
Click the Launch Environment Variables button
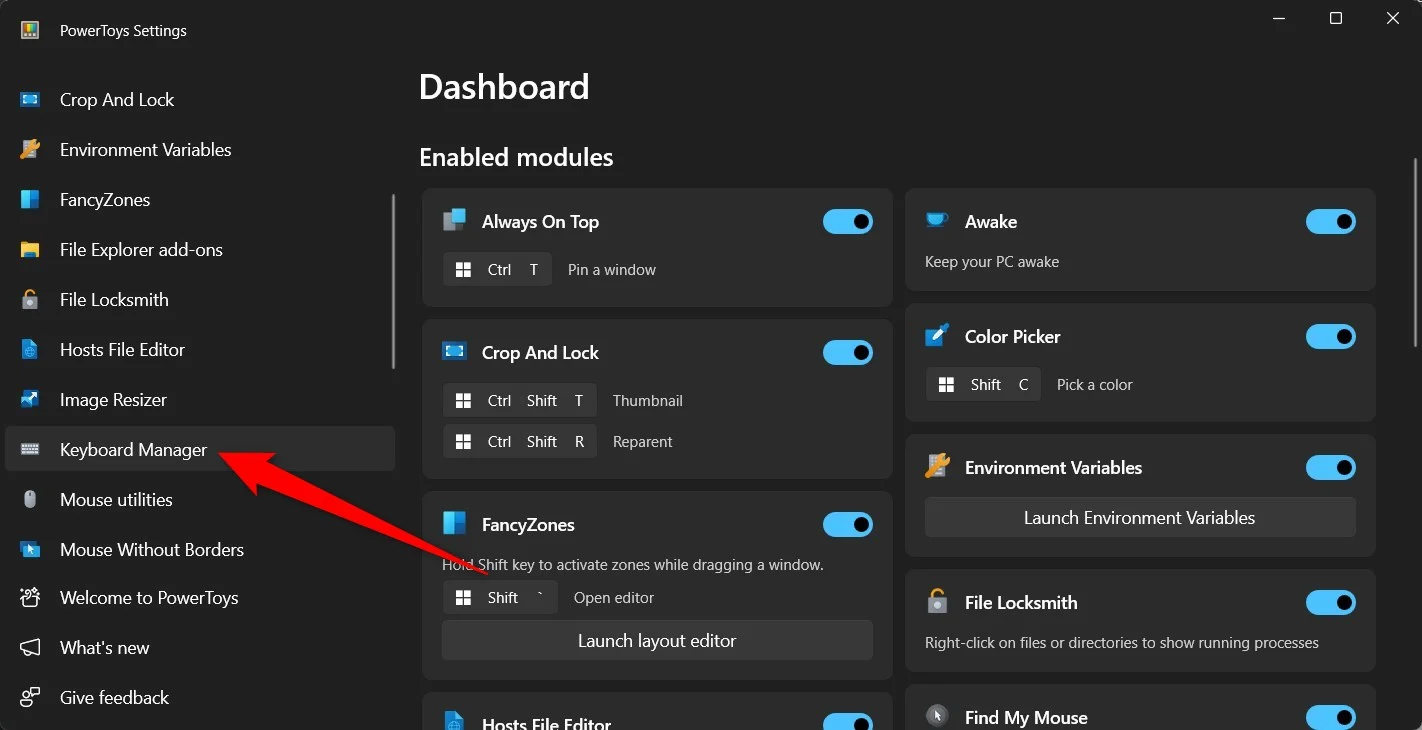click(1140, 518)
